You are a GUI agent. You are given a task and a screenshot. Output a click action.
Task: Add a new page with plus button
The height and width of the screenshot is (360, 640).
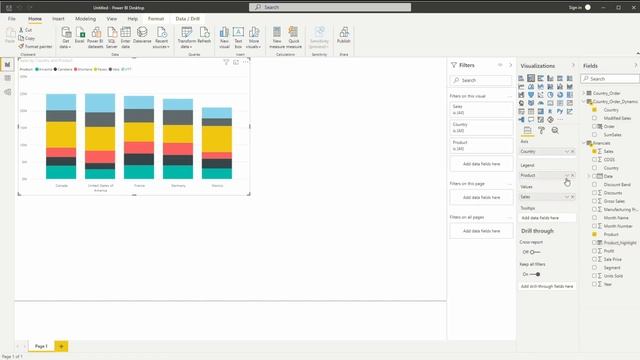62,347
